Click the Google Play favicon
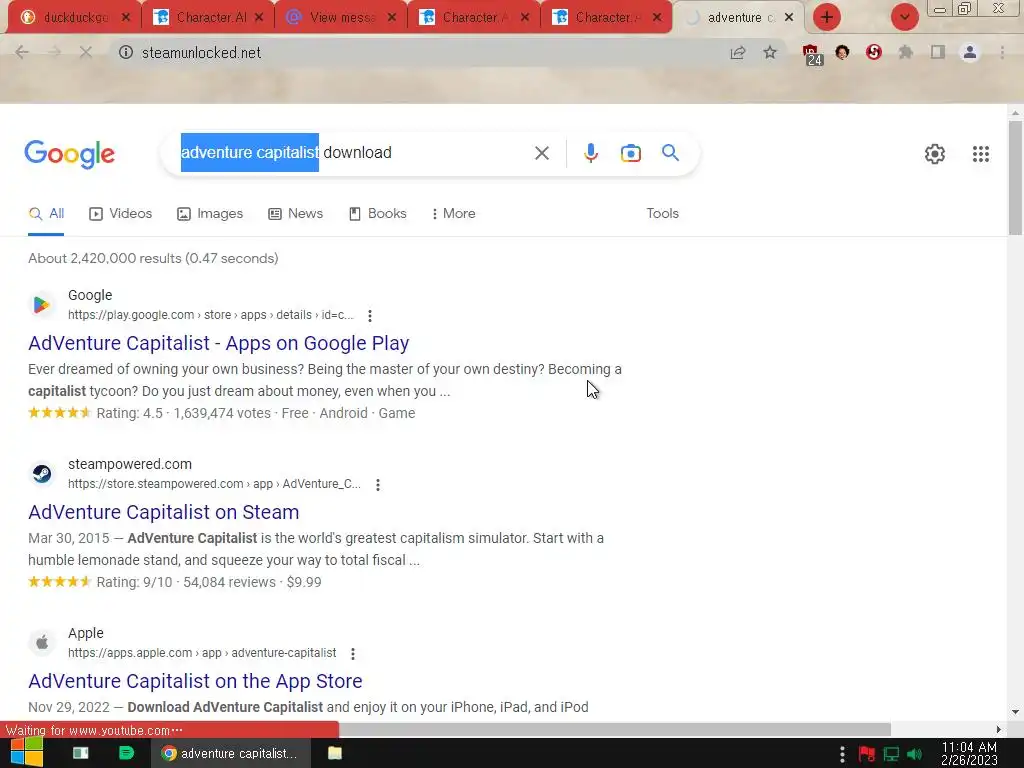Screen dimensions: 1024x768 point(42,304)
